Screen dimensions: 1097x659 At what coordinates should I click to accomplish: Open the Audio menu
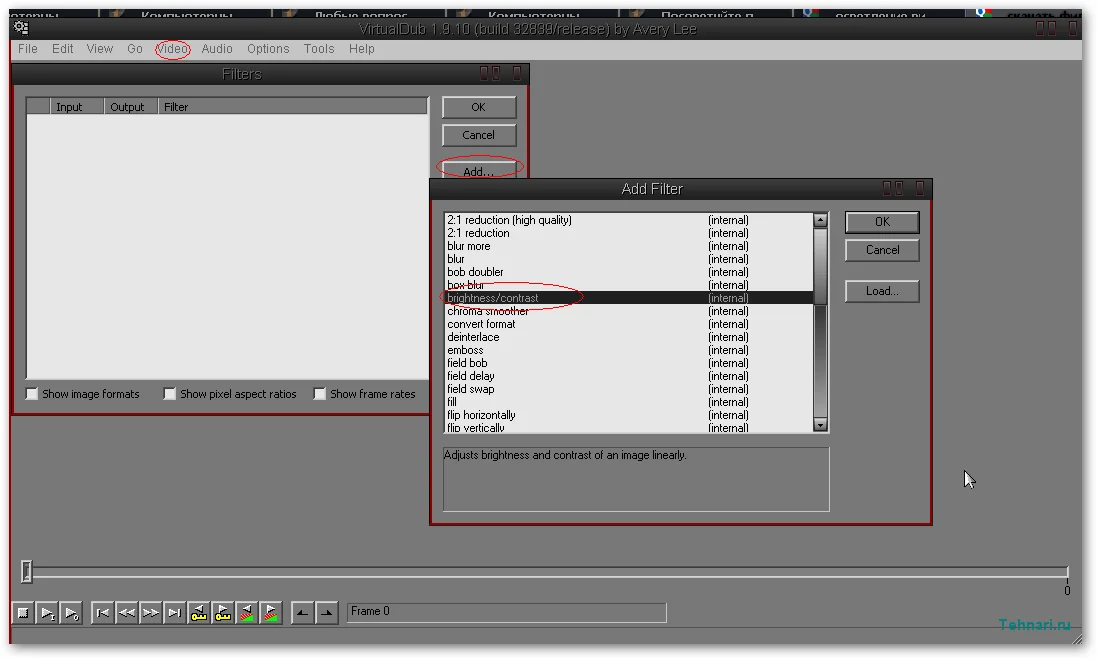coord(217,49)
